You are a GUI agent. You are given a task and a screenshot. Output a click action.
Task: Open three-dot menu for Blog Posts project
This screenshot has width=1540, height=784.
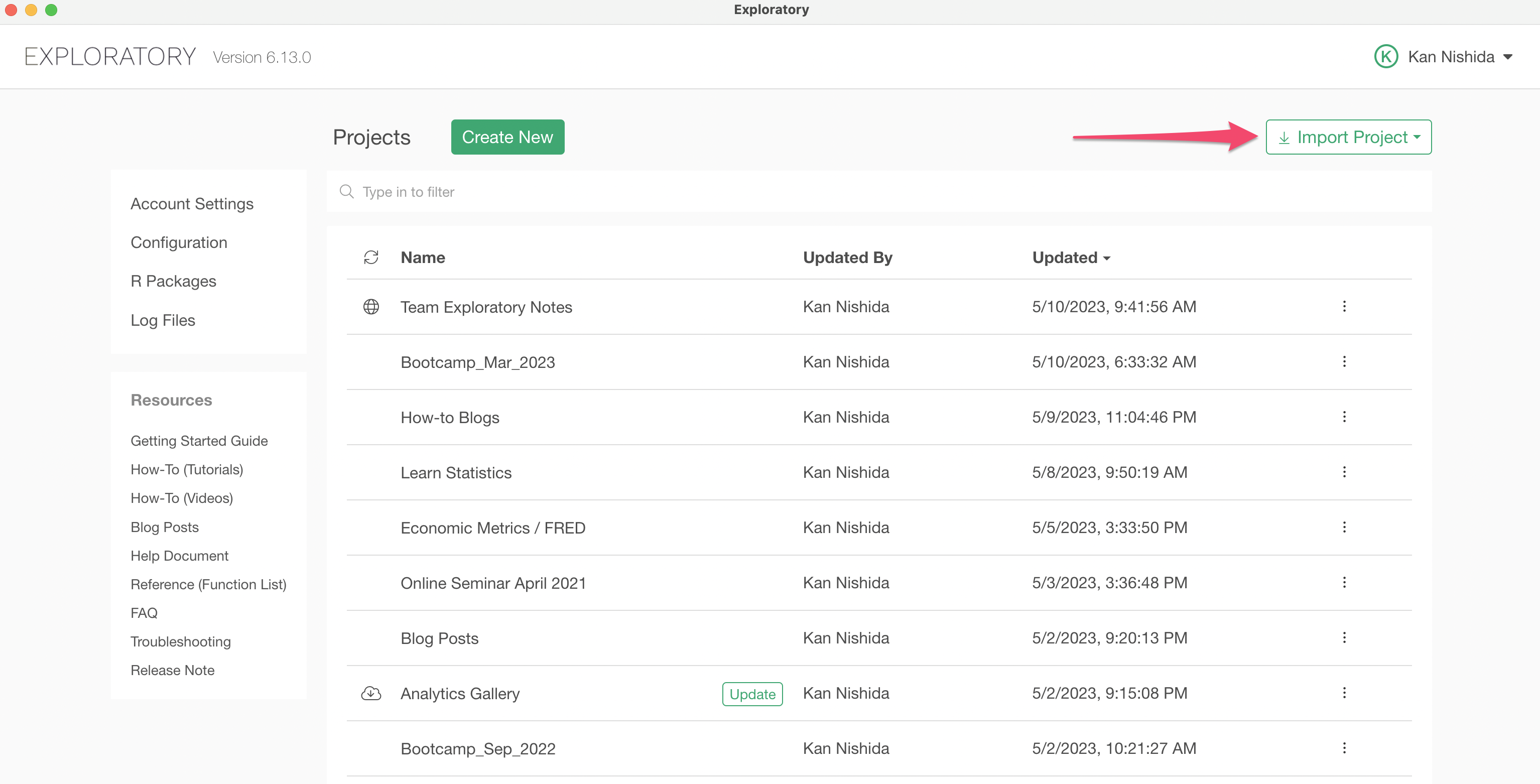coord(1344,637)
